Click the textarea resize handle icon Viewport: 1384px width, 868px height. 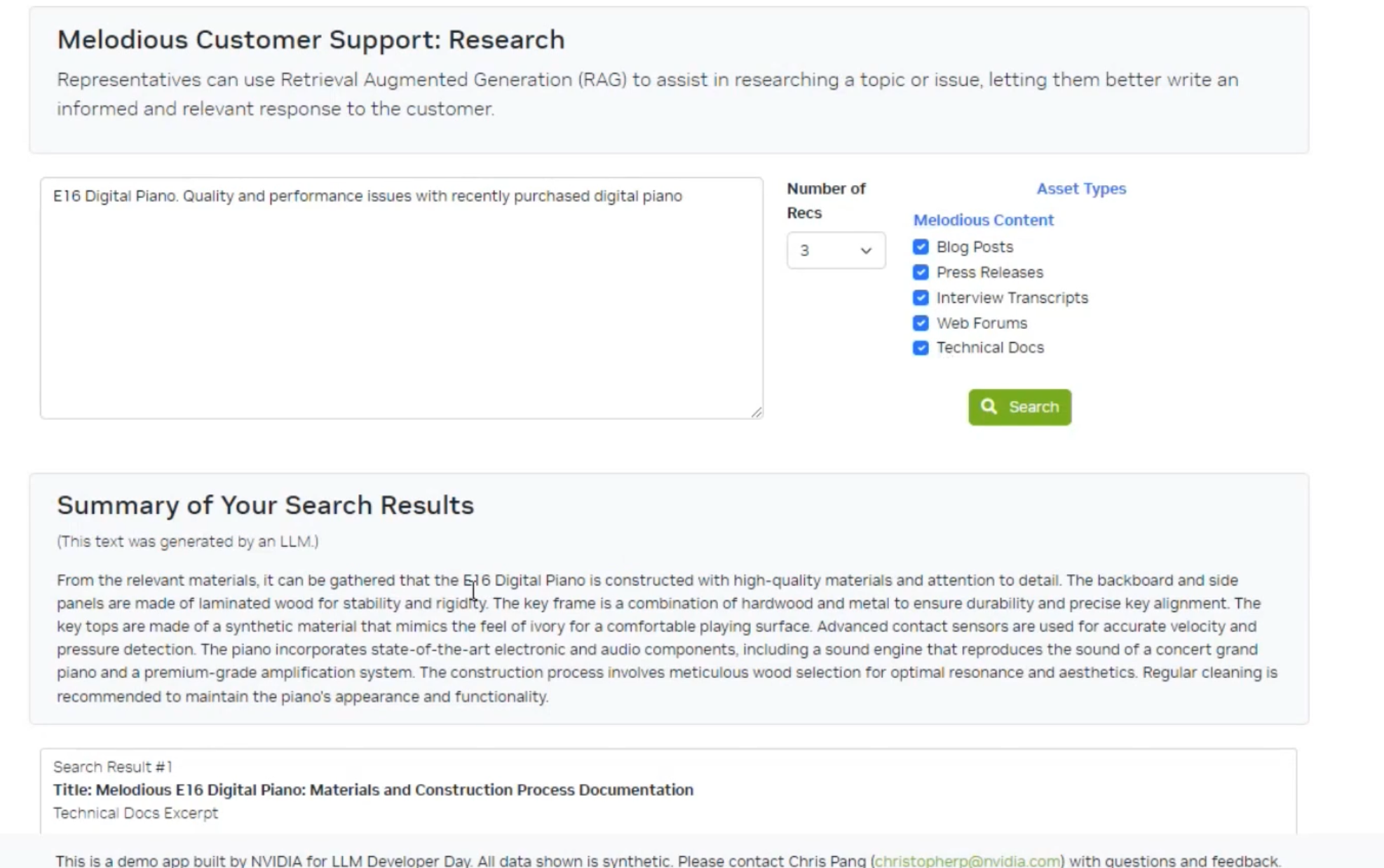(x=757, y=412)
